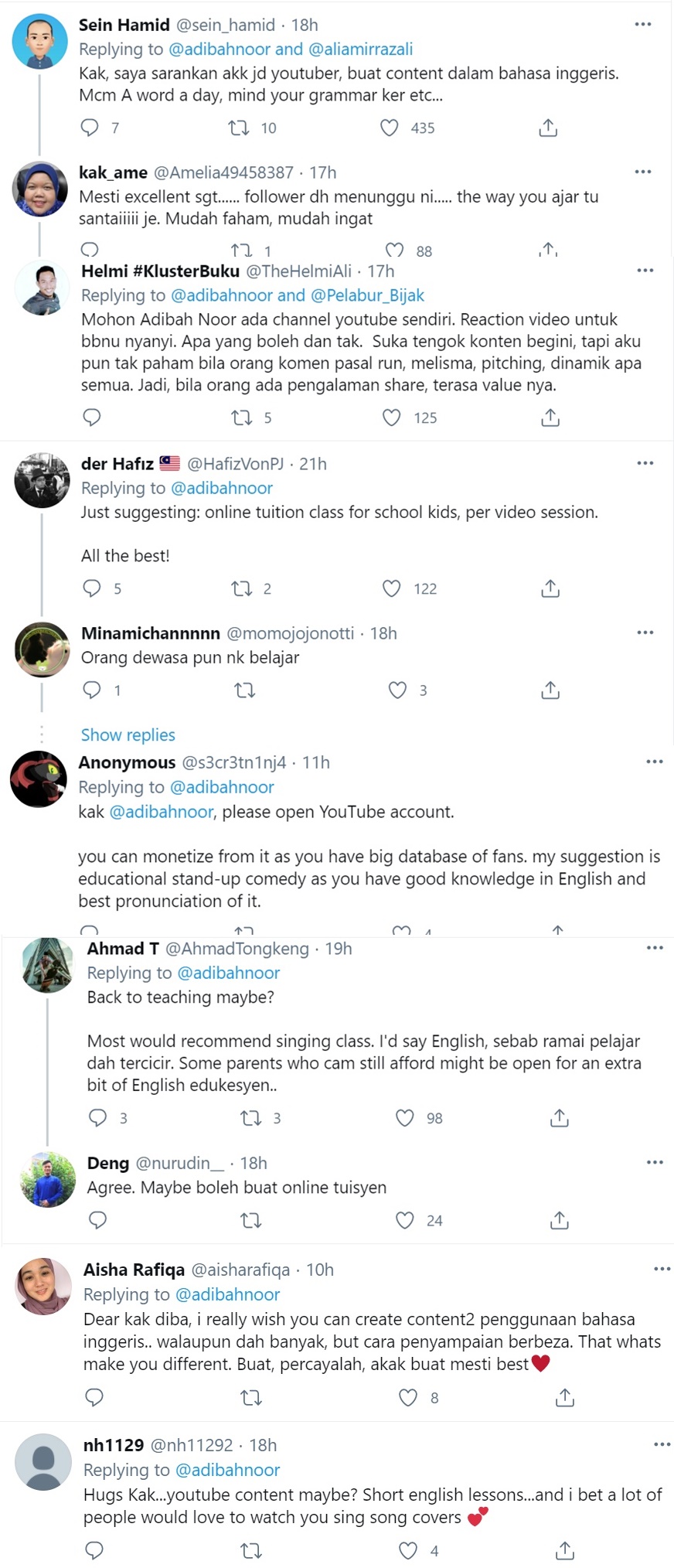Expand hidden replies with Show replies

(128, 735)
